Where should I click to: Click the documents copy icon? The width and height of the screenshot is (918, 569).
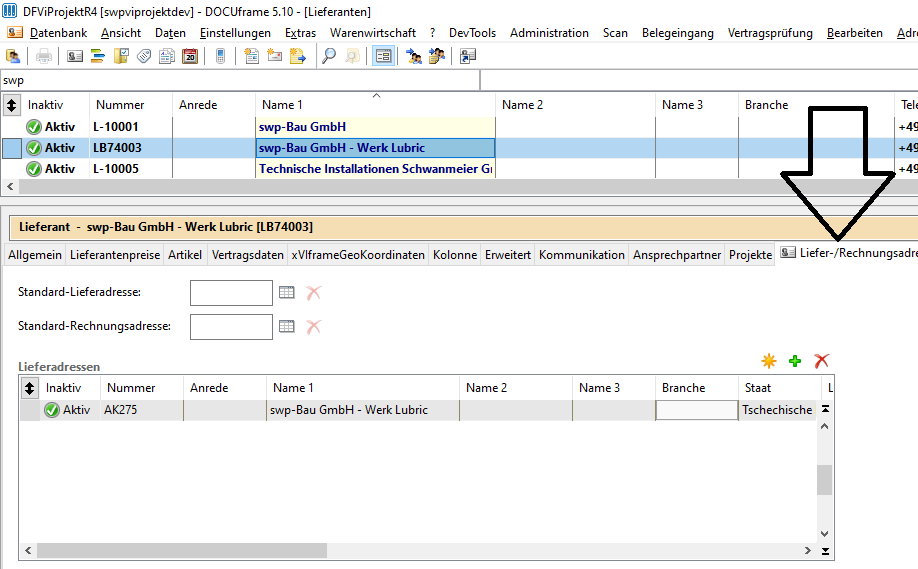(167, 56)
